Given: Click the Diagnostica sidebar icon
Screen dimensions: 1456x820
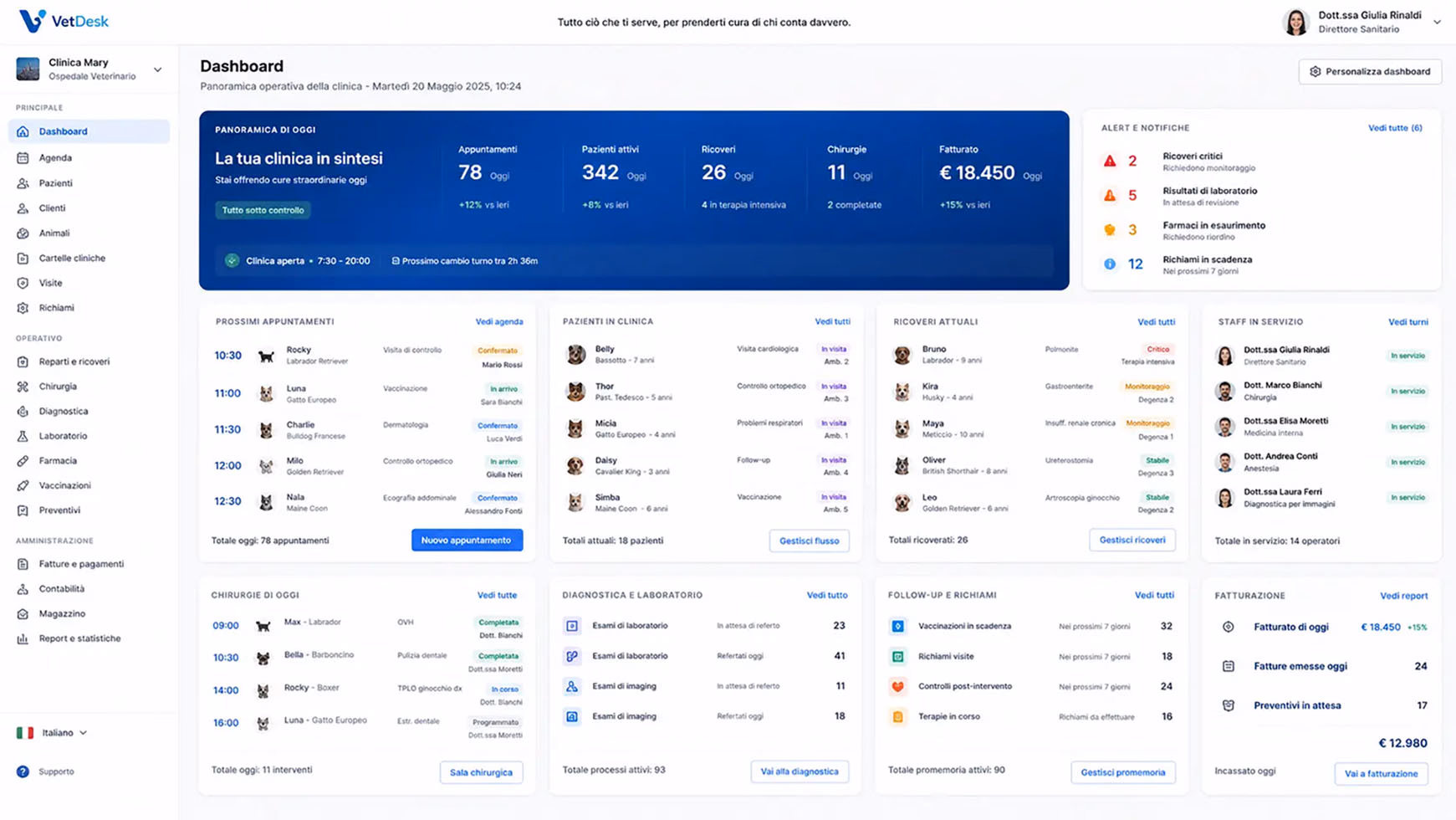Looking at the screenshot, I should coord(23,412).
